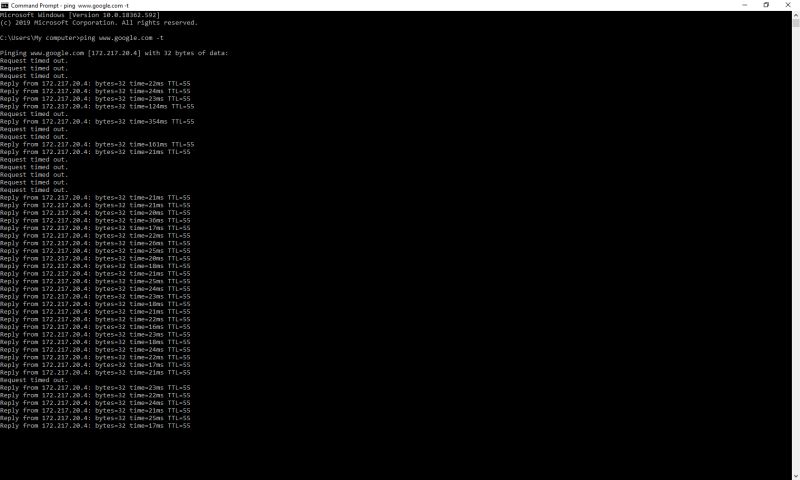Screen dimensions: 800x480
Task: Click the reply line with time=354ms
Action: click(x=97, y=121)
